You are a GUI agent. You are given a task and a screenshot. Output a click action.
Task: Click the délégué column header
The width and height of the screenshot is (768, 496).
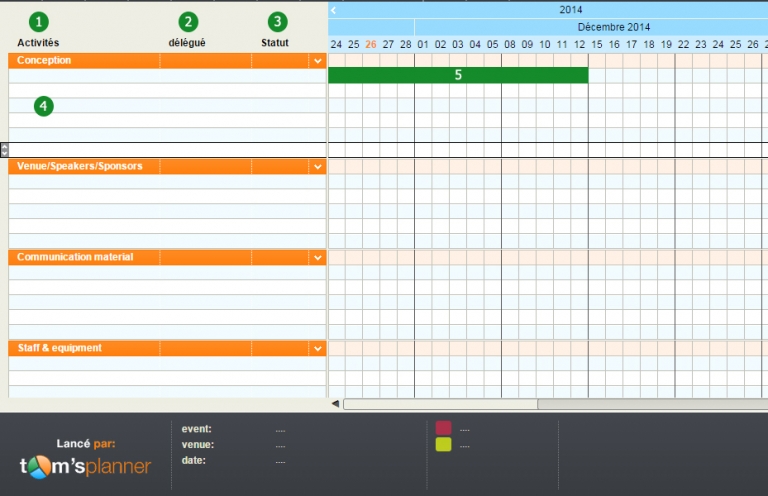coord(187,43)
